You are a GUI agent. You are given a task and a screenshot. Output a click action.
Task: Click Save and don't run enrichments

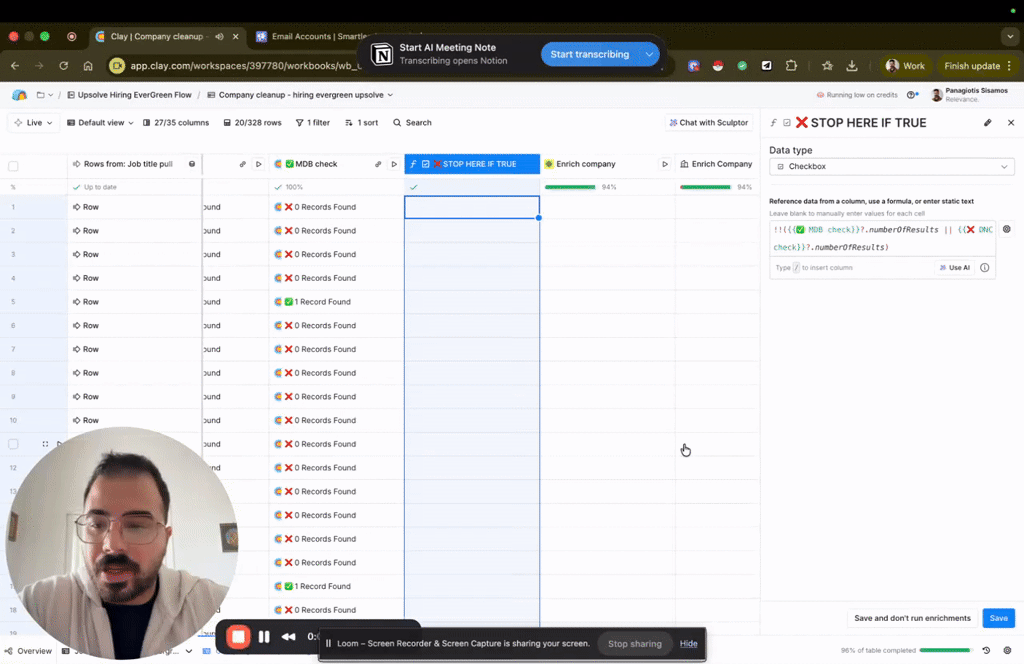pyautogui.click(x=912, y=618)
